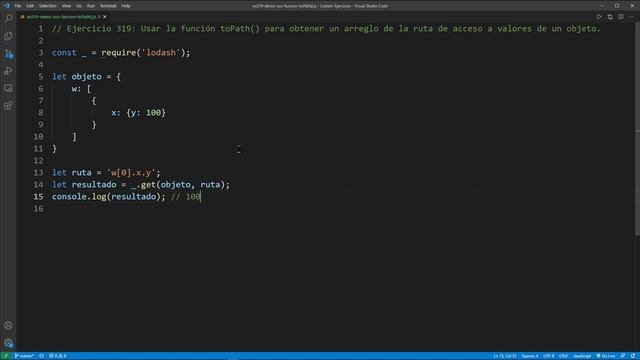Open Extensions view icon in activity bar
The height and width of the screenshot is (360, 640).
point(8,106)
